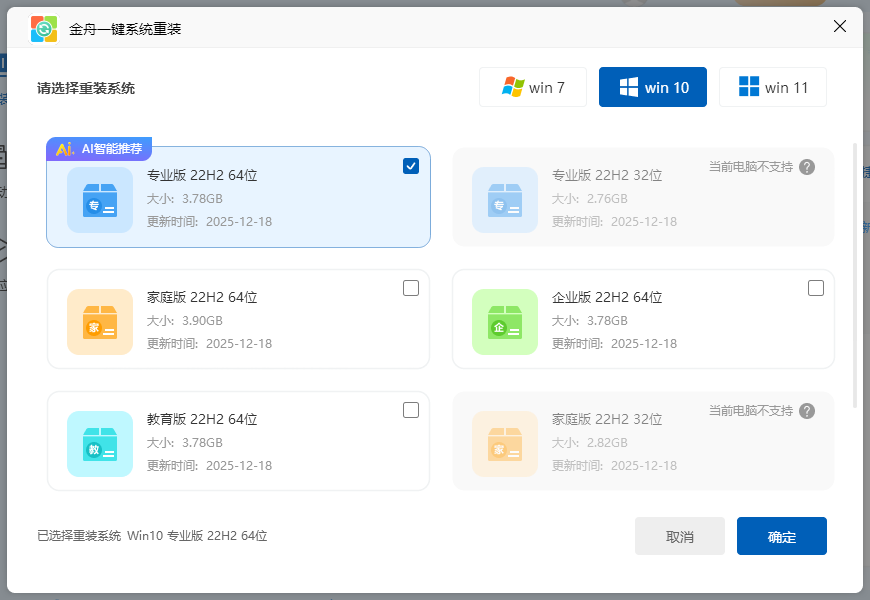Click the grayed 专业版 32位 package icon
The image size is (870, 600).
[504, 197]
